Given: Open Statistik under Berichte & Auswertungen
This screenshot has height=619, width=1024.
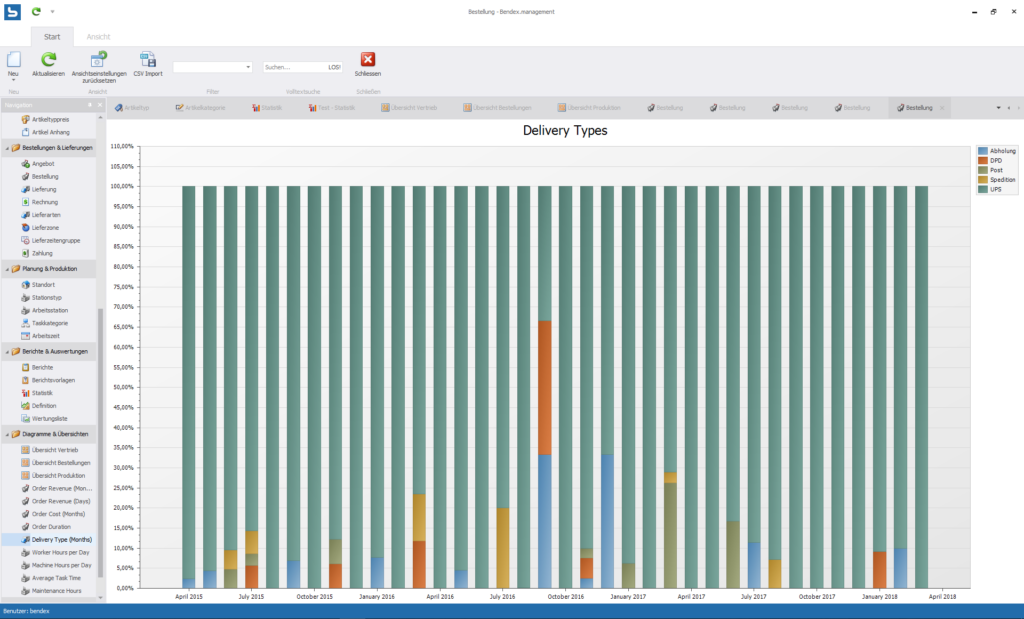Looking at the screenshot, I should pos(43,393).
